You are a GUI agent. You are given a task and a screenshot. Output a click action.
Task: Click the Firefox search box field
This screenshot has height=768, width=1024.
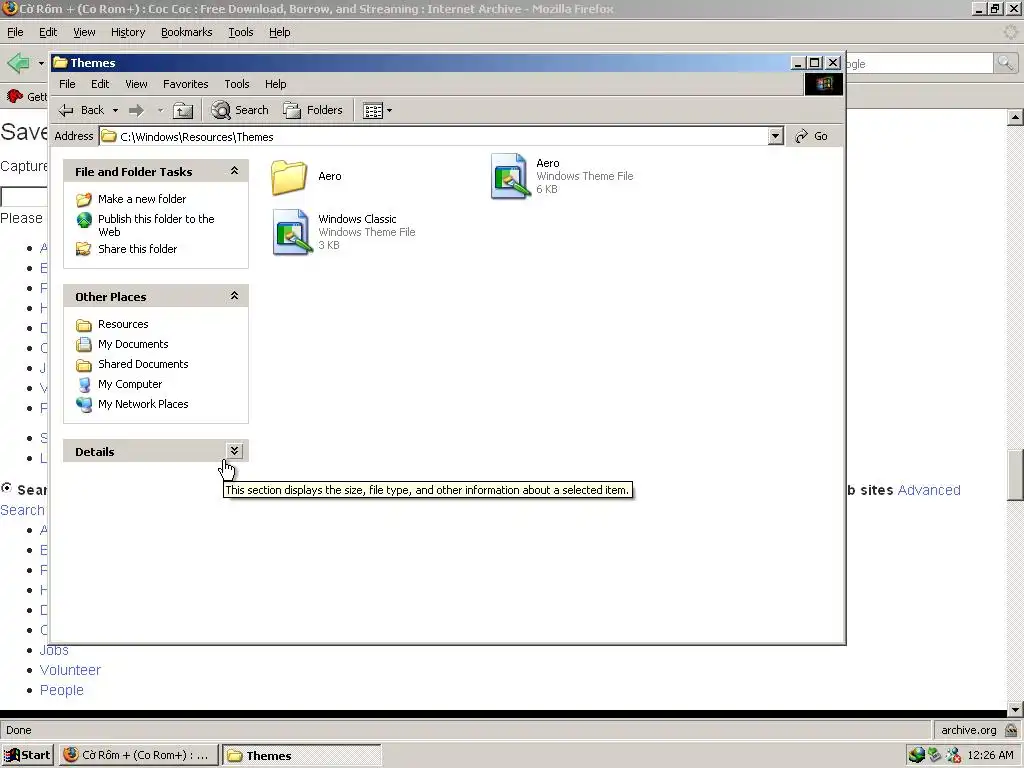click(x=919, y=63)
